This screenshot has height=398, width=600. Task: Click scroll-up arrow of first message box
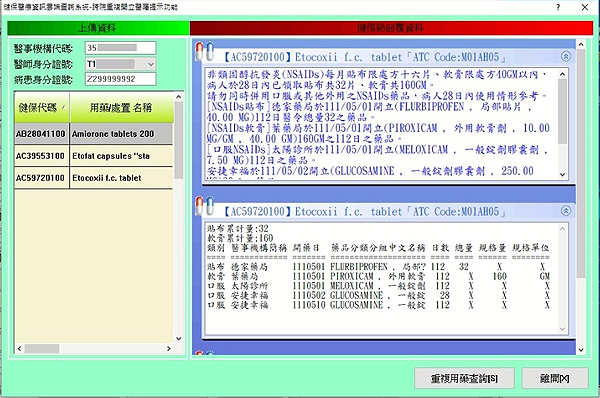(562, 74)
